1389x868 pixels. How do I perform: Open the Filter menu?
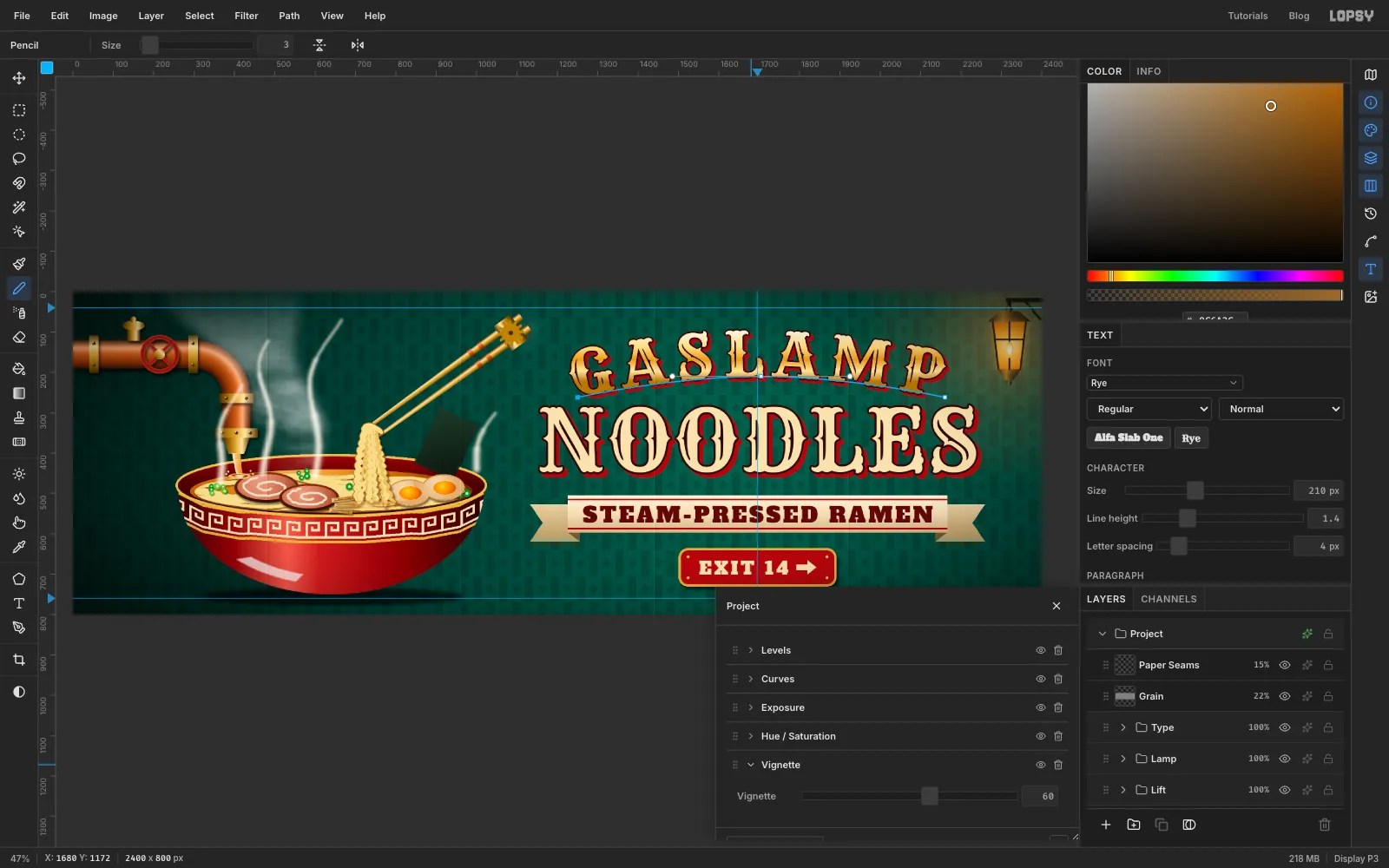247,16
